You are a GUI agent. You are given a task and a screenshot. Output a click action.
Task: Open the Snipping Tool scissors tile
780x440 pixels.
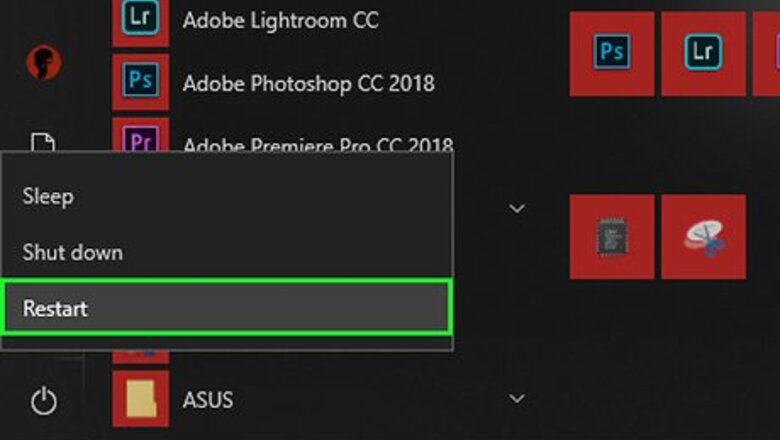pyautogui.click(x=703, y=237)
